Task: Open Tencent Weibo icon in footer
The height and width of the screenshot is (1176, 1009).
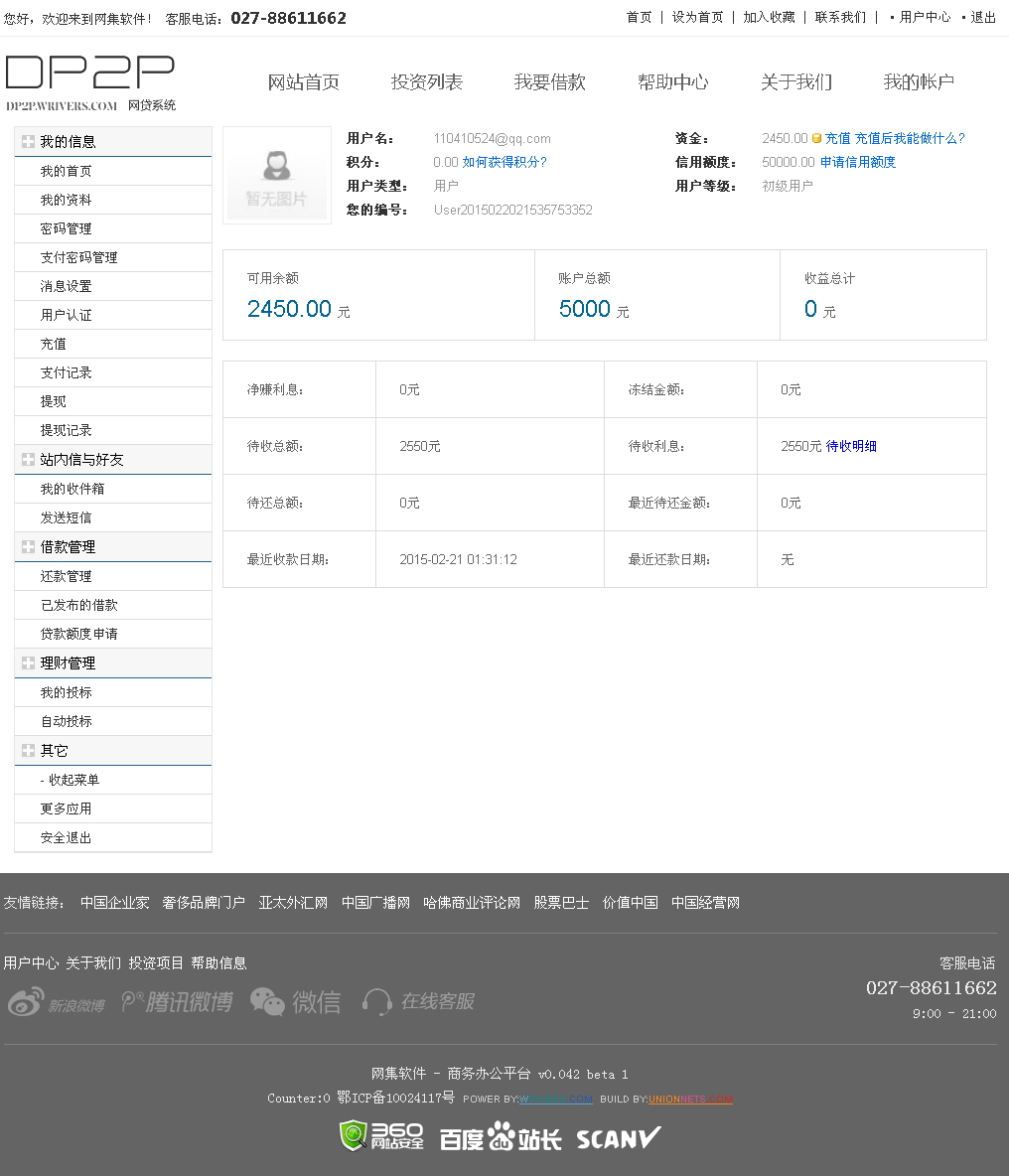Action: tap(177, 1002)
